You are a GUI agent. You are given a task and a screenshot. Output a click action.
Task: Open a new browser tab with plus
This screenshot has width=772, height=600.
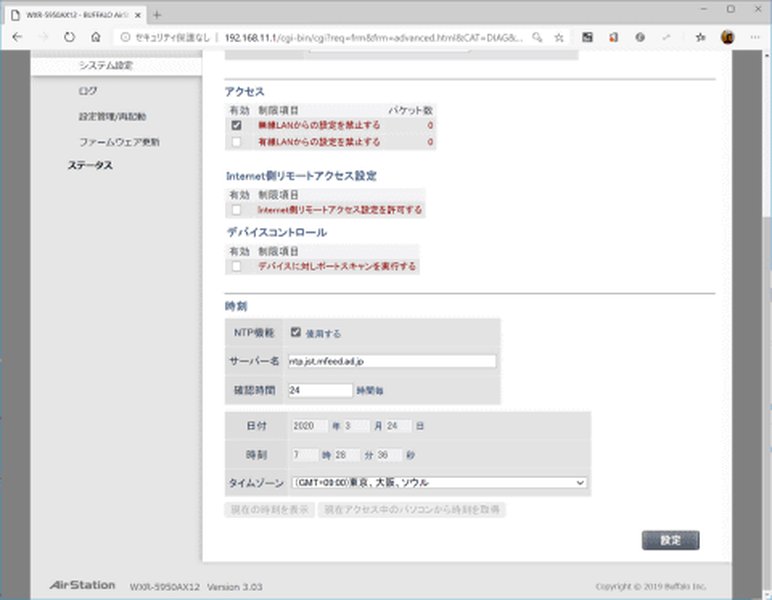click(x=157, y=15)
